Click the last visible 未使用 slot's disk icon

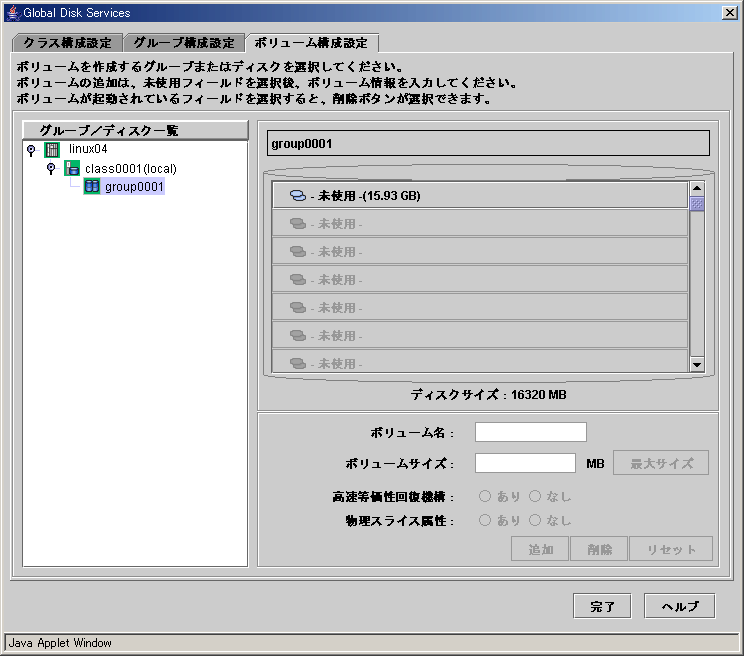tap(298, 363)
